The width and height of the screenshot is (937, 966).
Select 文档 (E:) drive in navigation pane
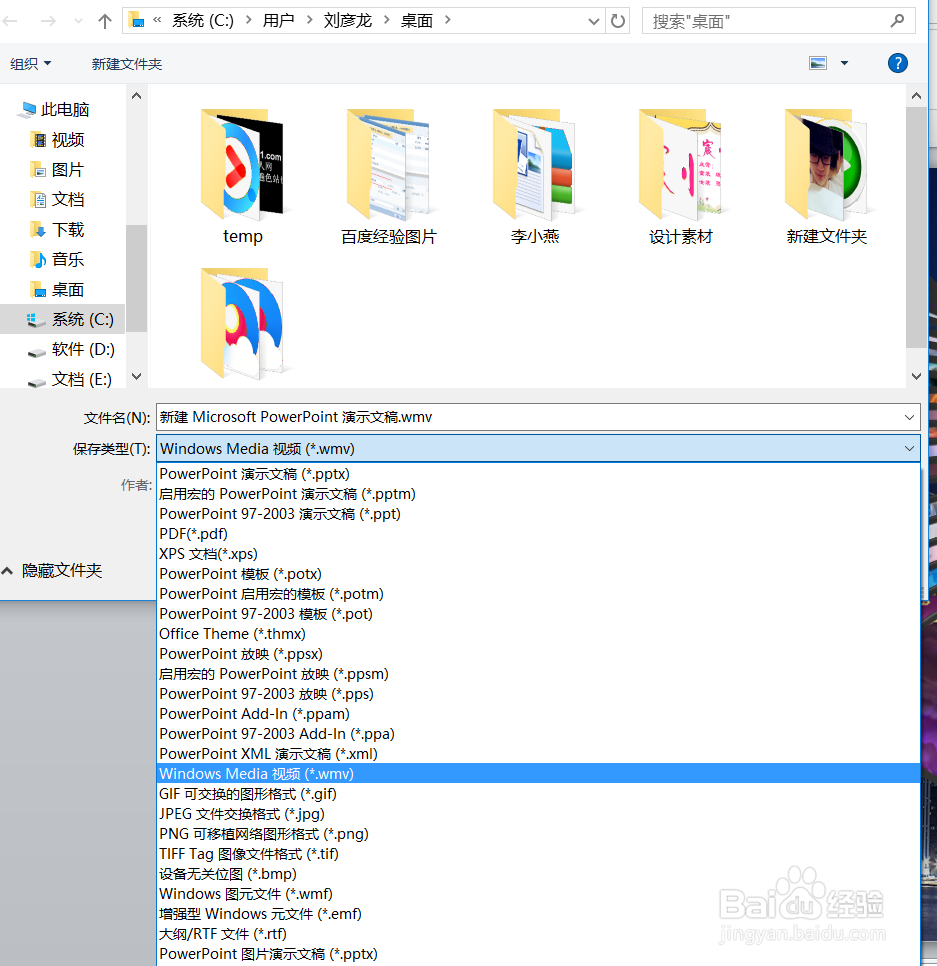click(71, 379)
